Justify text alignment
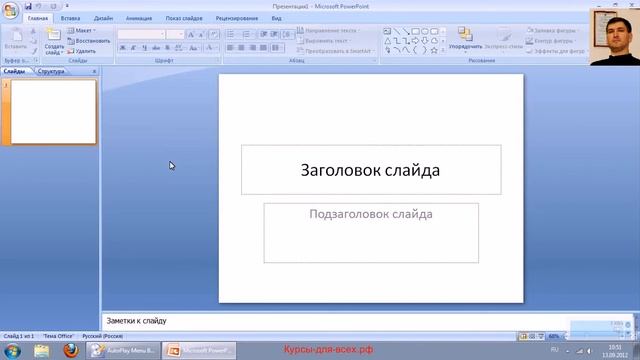This screenshot has width=640, height=360. coord(263,48)
